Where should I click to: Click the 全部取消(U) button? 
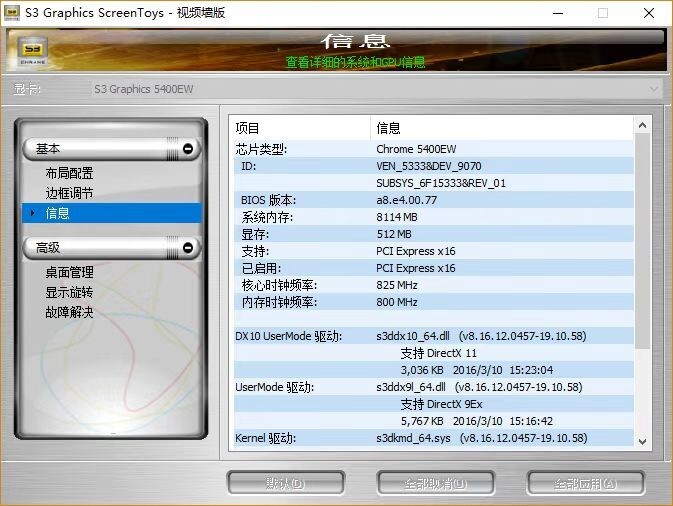pos(436,483)
